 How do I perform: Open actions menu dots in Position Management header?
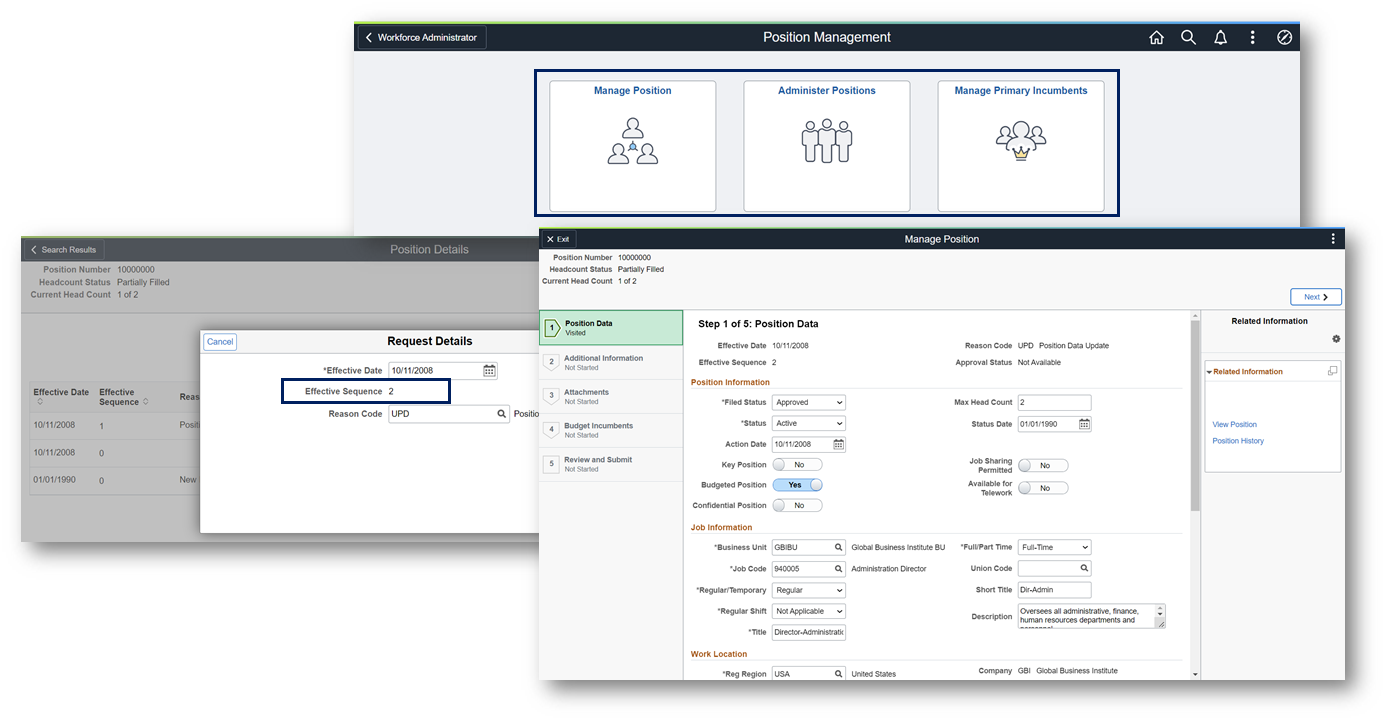1252,37
